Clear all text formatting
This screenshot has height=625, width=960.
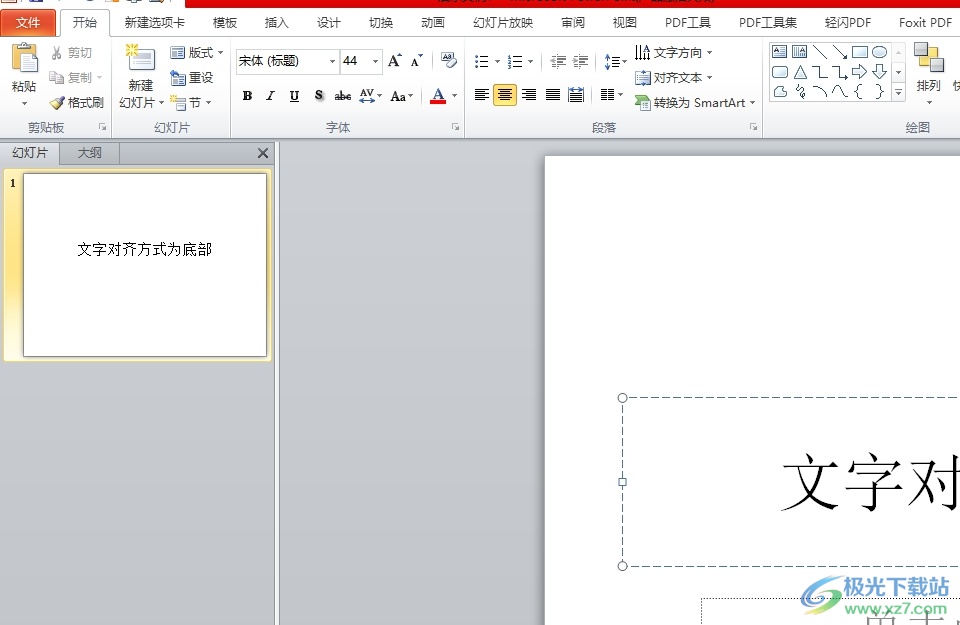449,60
